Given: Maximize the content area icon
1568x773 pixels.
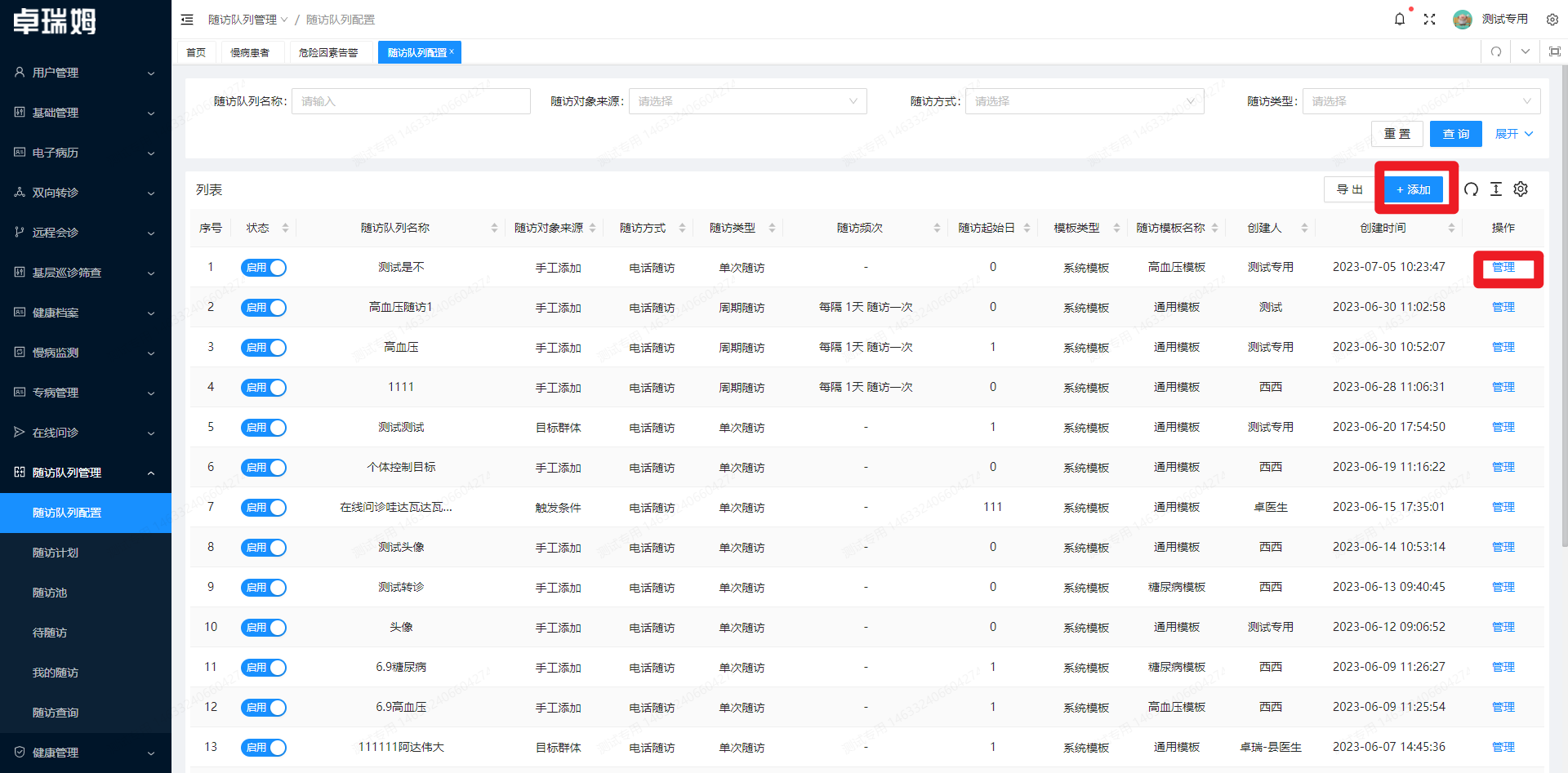Looking at the screenshot, I should 1554,51.
